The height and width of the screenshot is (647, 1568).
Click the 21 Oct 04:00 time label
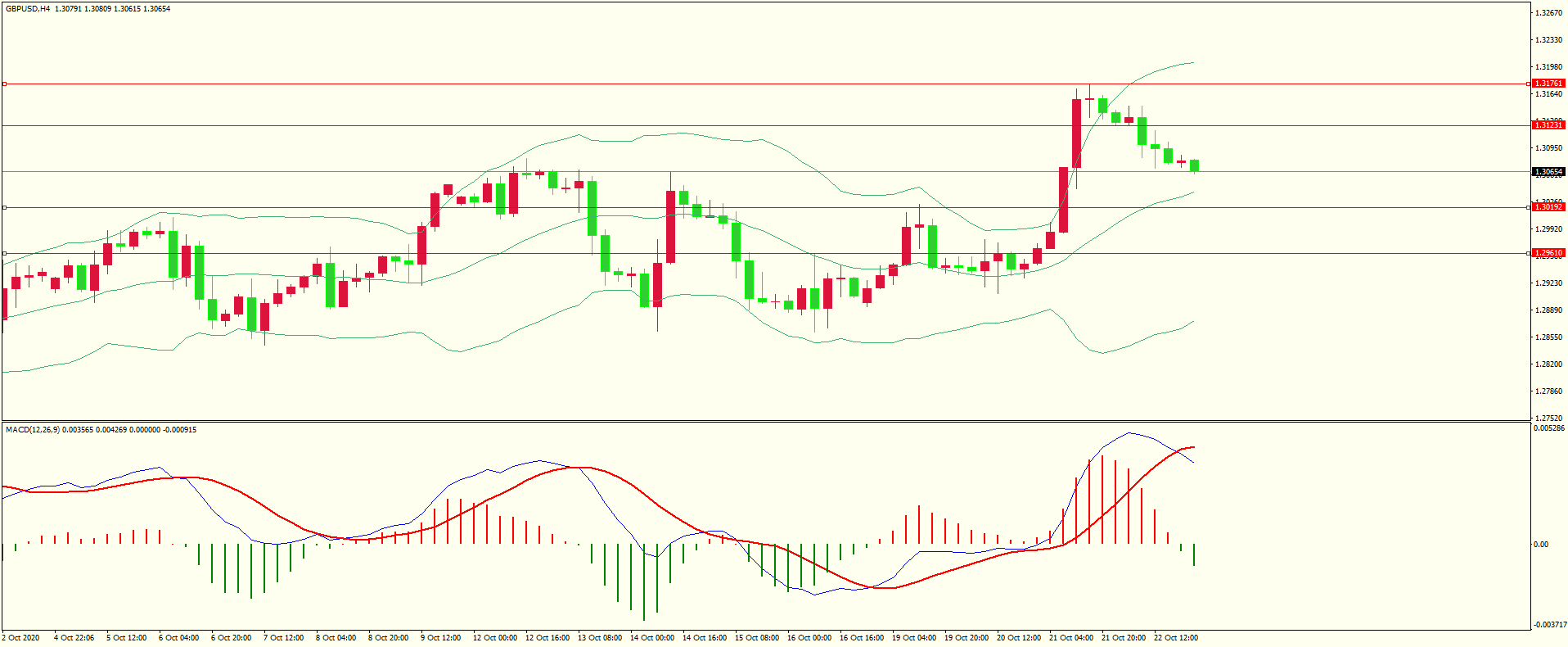point(1071,638)
